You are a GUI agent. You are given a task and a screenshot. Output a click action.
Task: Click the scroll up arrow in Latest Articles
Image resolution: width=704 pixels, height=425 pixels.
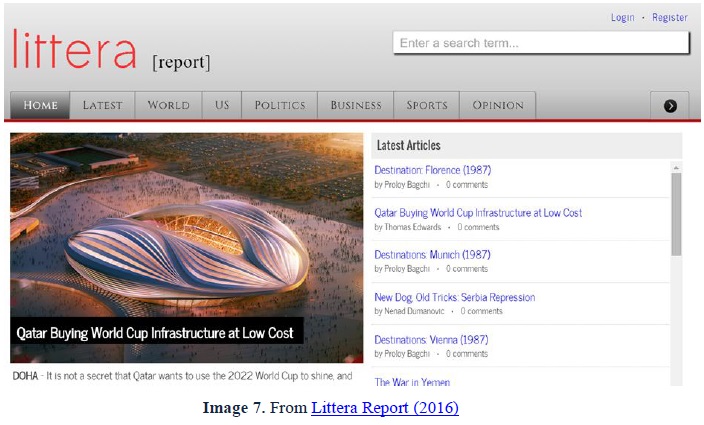point(676,168)
